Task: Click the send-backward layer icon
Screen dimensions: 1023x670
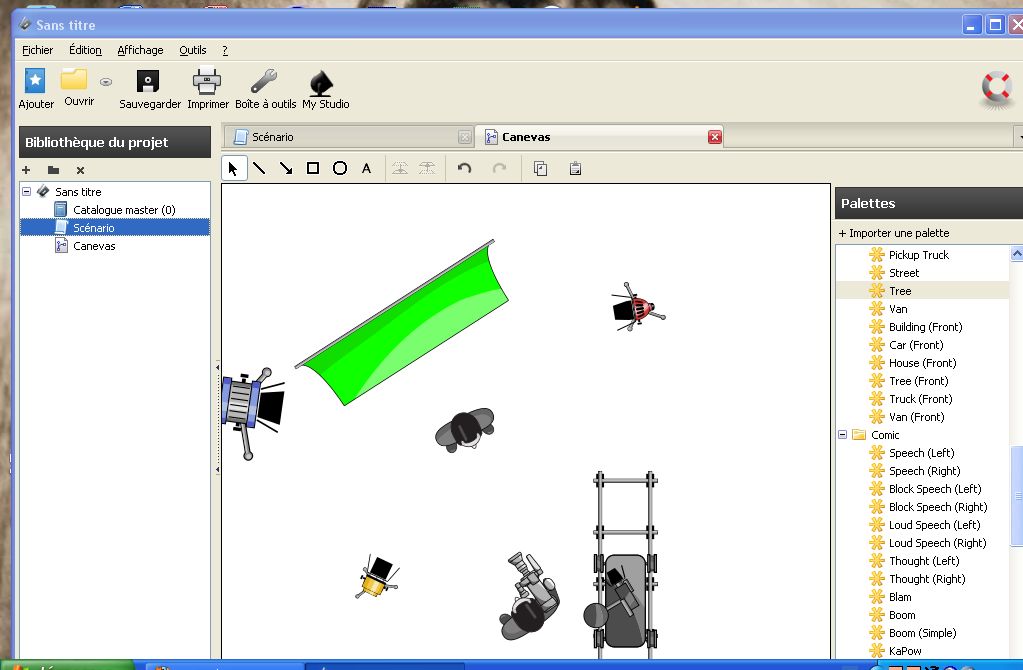Action: (427, 168)
